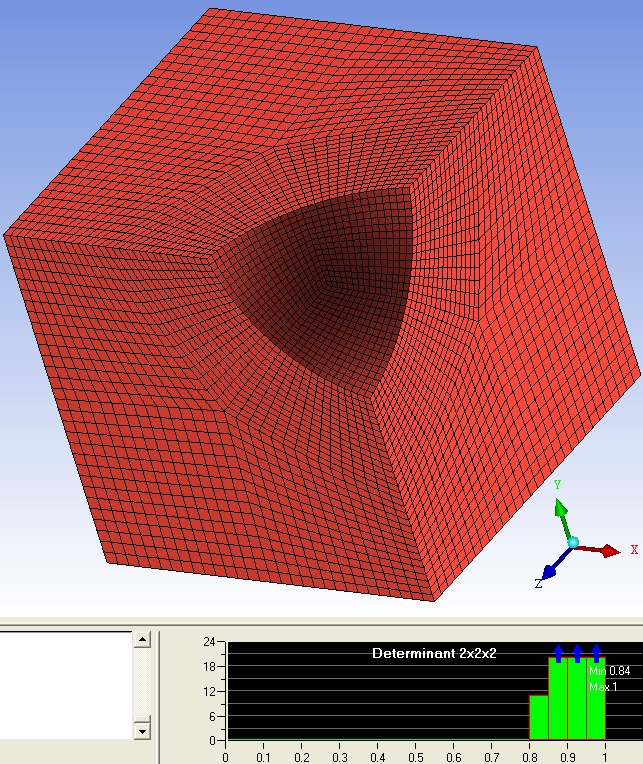The width and height of the screenshot is (643, 764).
Task: Click the message log scrollbar track
Action: [x=142, y=685]
